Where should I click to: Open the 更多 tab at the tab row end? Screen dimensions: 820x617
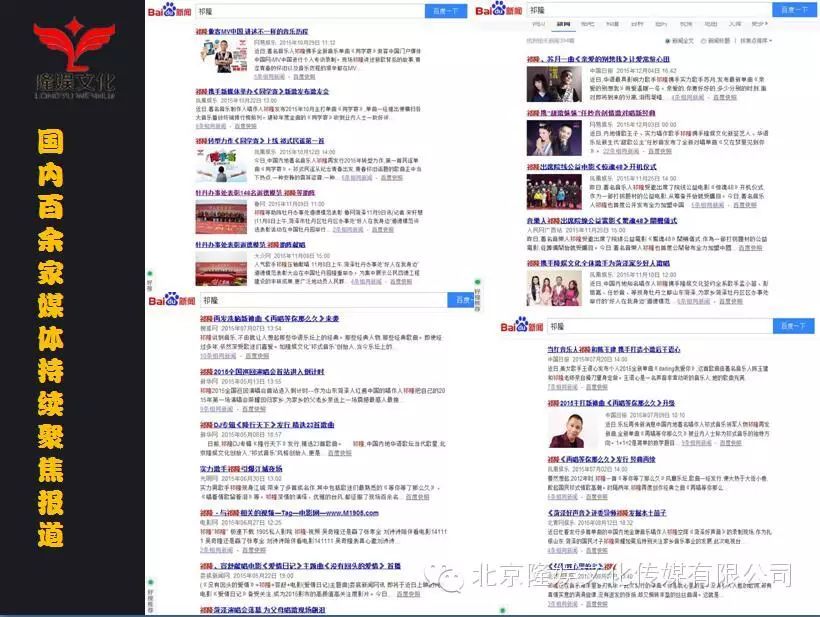click(x=759, y=24)
